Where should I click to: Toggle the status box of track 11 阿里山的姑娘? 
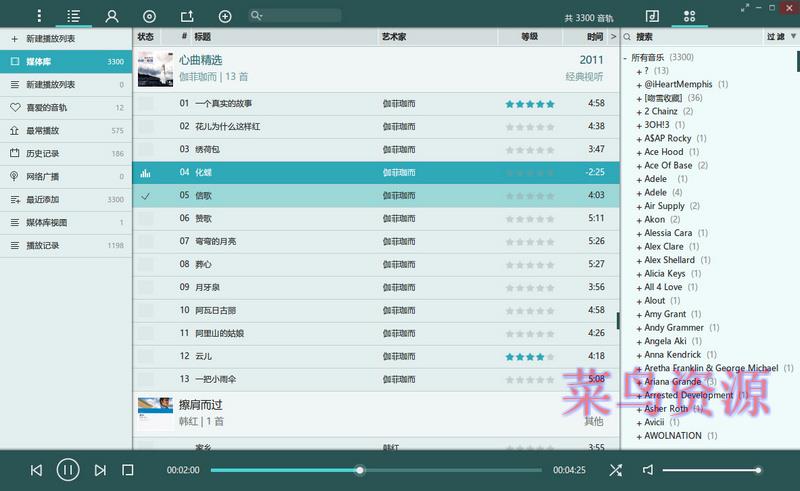click(x=146, y=333)
